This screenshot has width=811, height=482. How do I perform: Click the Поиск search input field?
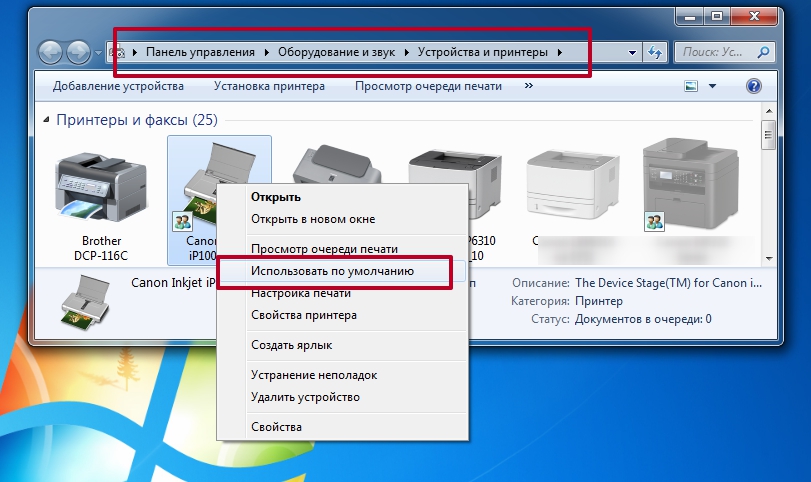click(714, 52)
